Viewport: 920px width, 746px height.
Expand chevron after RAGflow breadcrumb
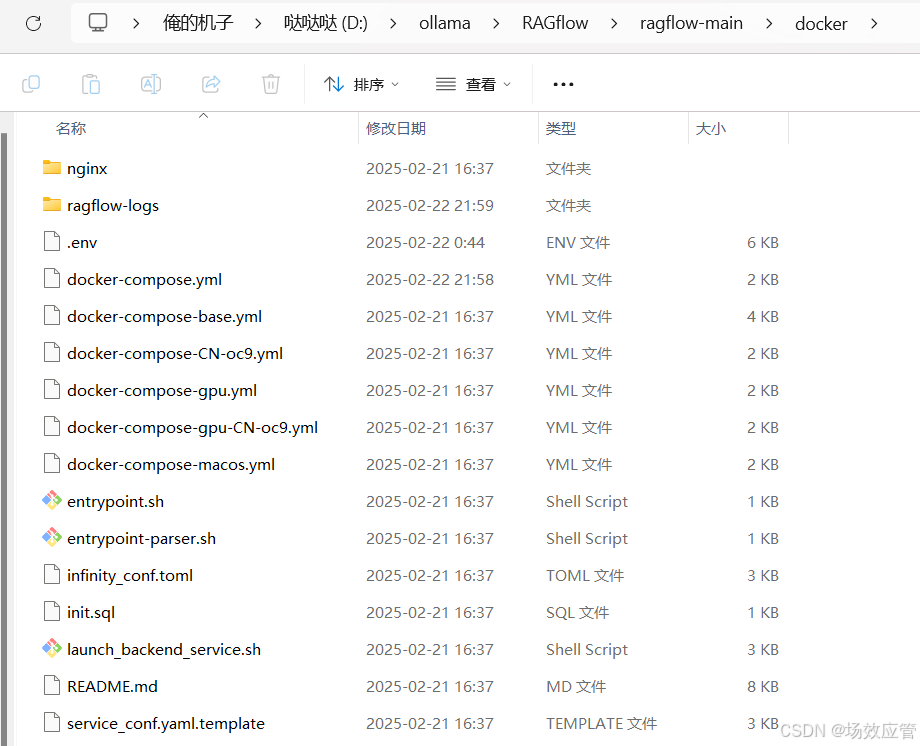[614, 23]
